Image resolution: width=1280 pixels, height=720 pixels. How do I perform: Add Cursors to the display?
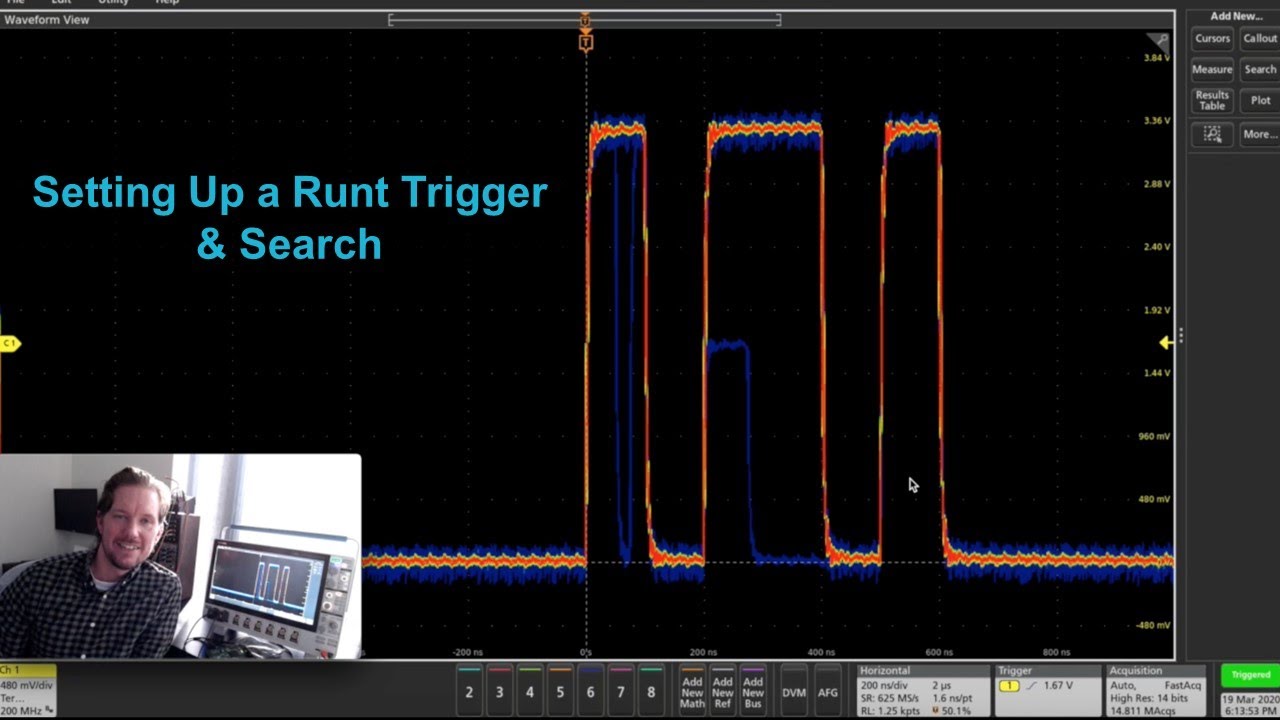coord(1212,39)
